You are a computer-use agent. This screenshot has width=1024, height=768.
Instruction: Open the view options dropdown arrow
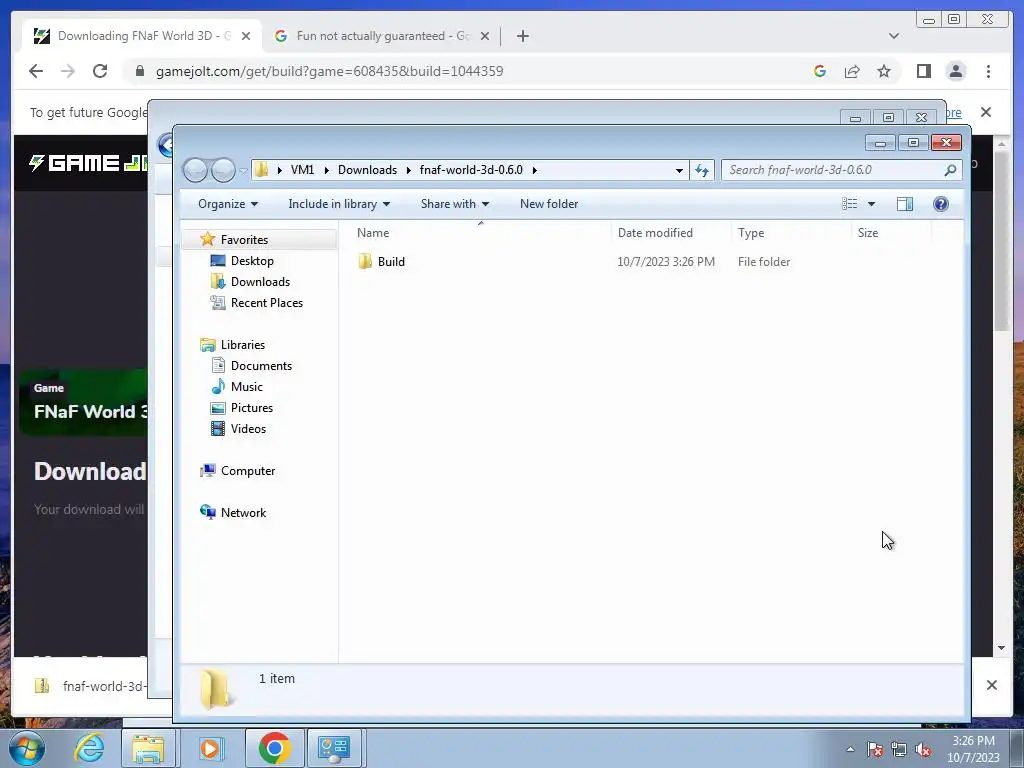871,204
